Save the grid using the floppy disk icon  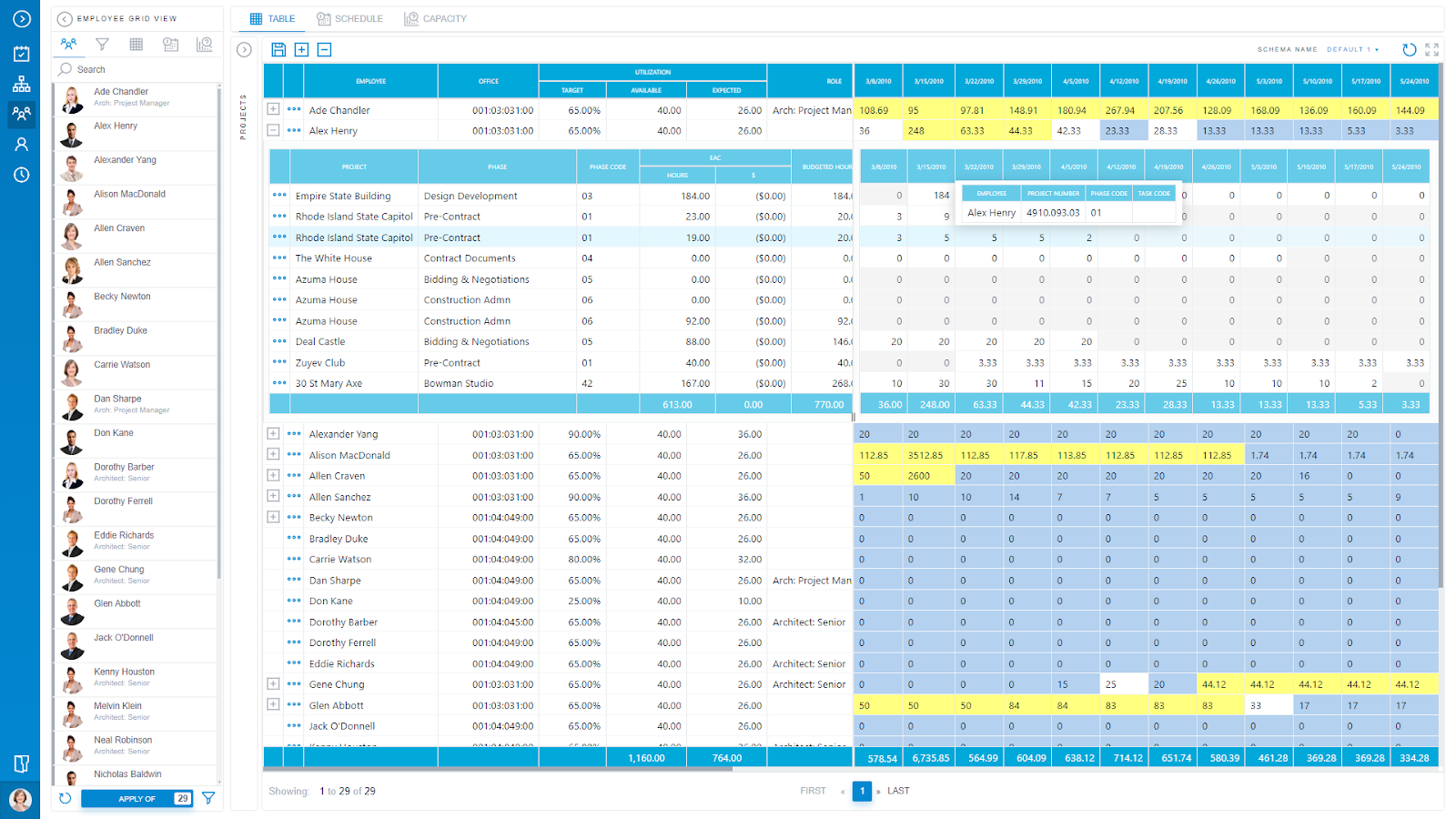click(x=278, y=50)
